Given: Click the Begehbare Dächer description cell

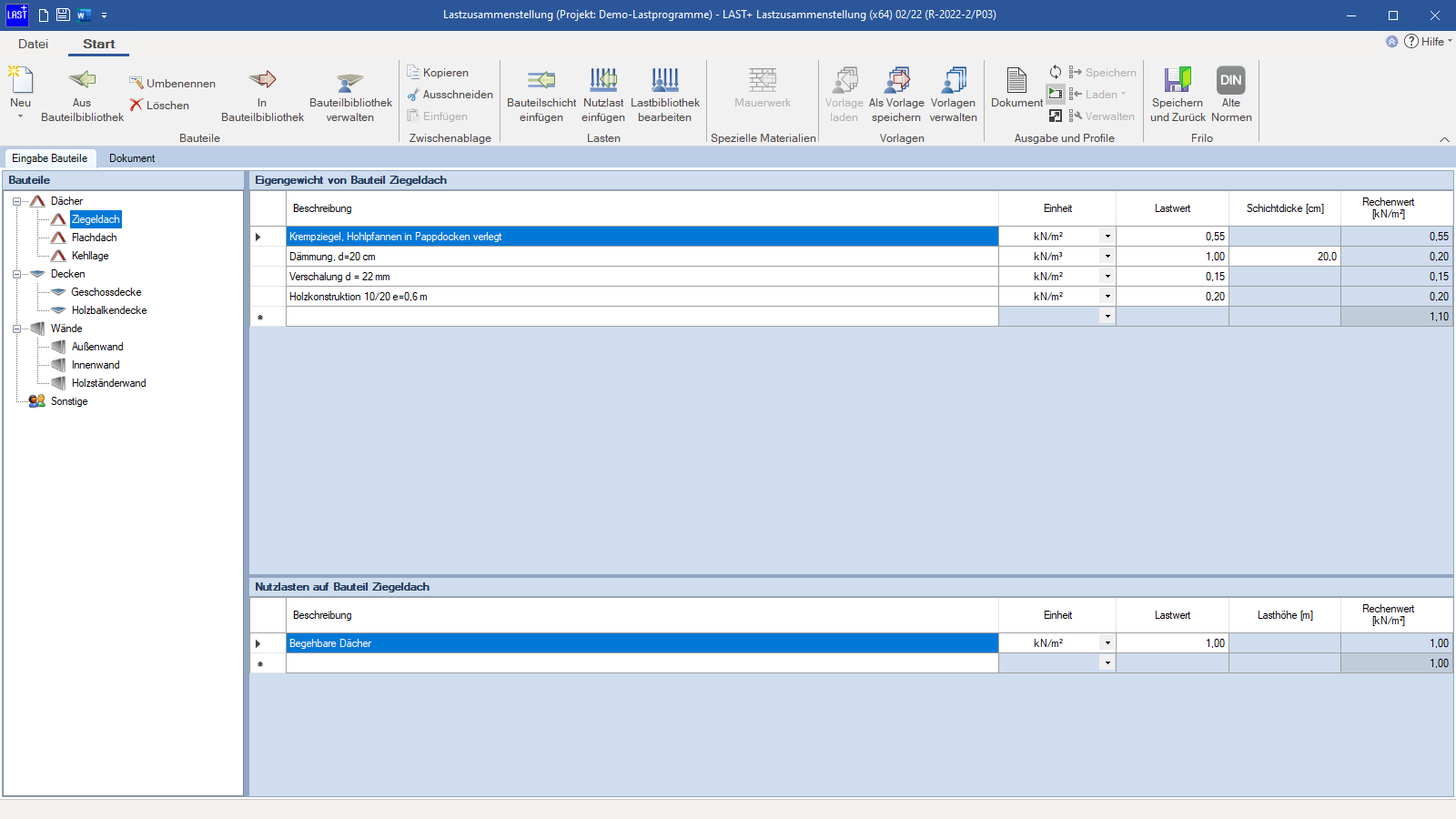Looking at the screenshot, I should pyautogui.click(x=642, y=643).
